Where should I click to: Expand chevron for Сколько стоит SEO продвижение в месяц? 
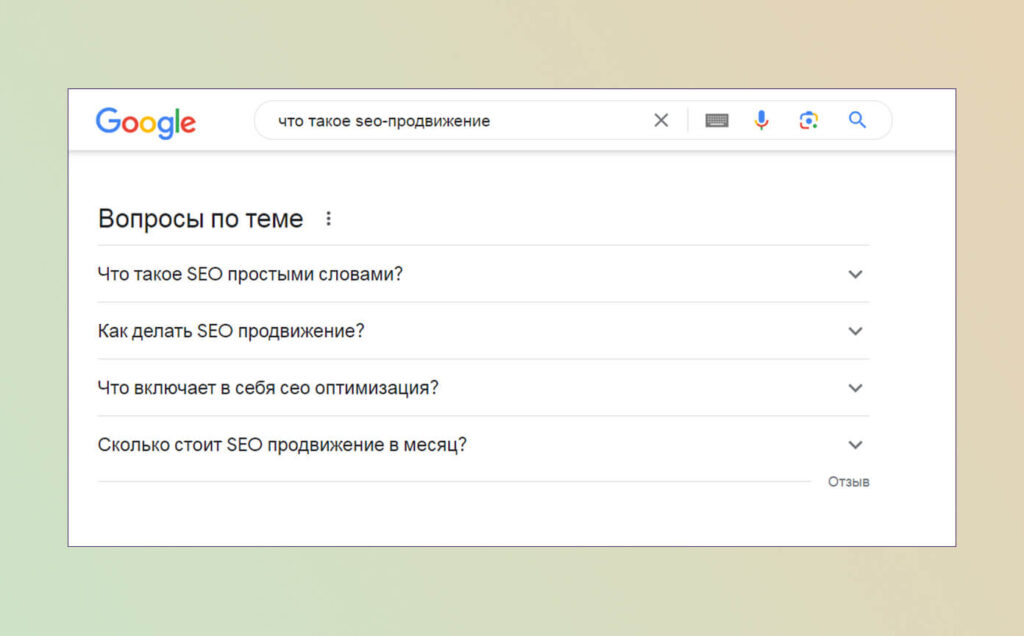tap(855, 445)
